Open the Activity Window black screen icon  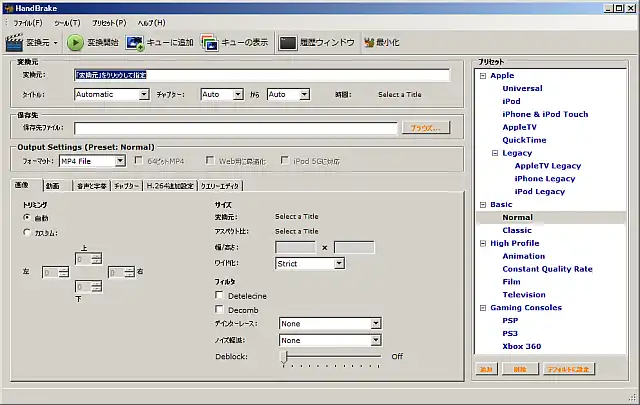coord(287,43)
